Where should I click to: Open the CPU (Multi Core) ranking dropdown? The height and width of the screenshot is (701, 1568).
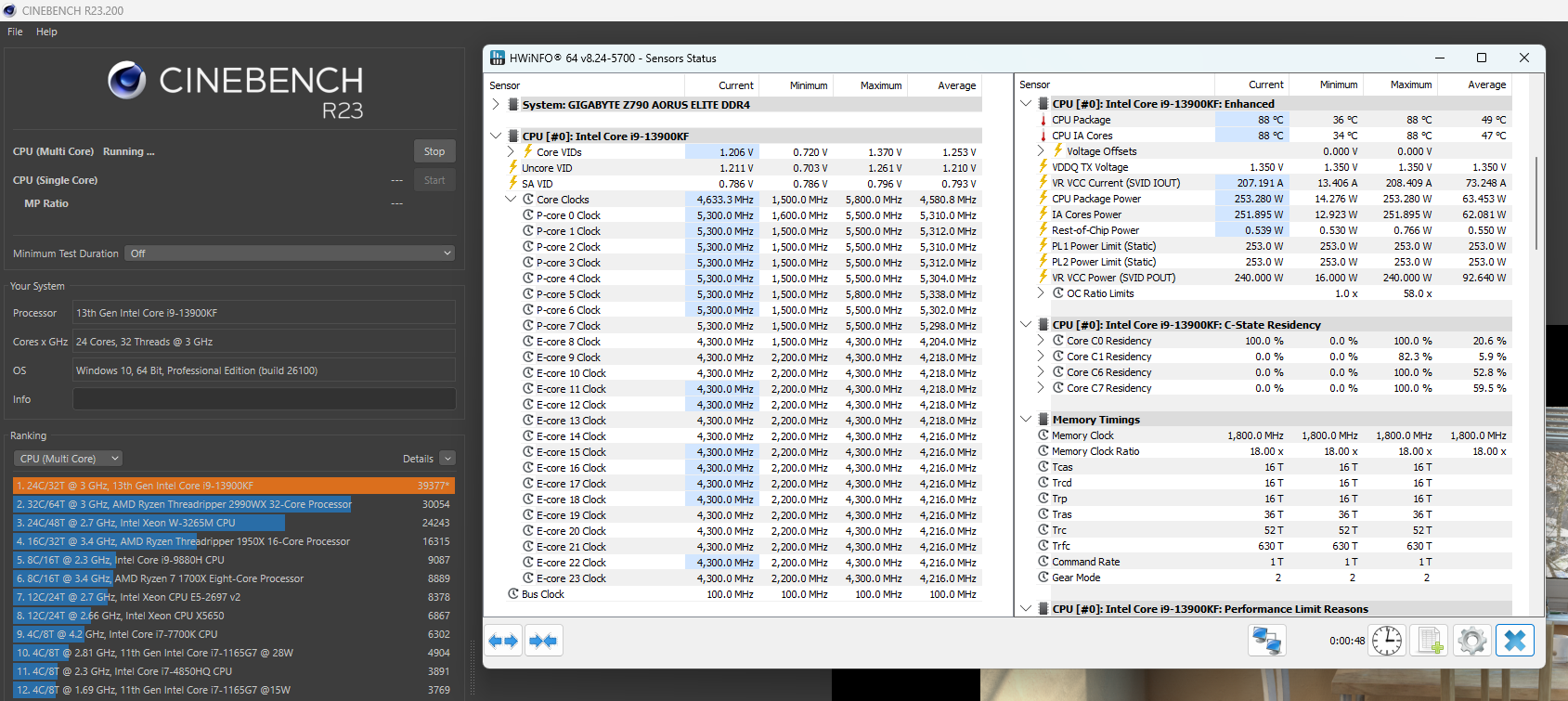click(69, 459)
